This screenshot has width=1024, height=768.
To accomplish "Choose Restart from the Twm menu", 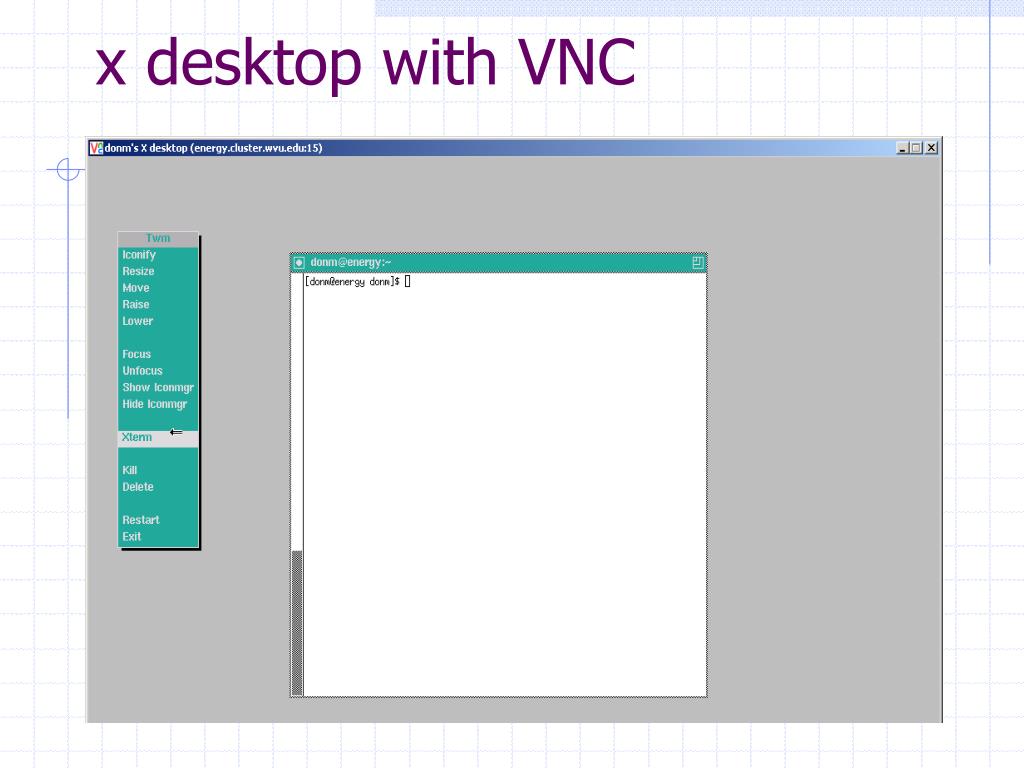I will click(158, 520).
